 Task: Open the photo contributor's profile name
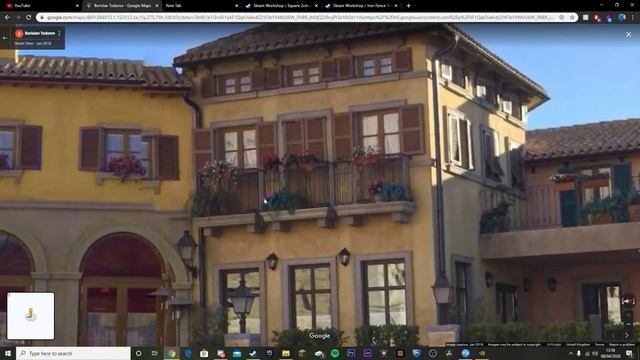(x=40, y=33)
